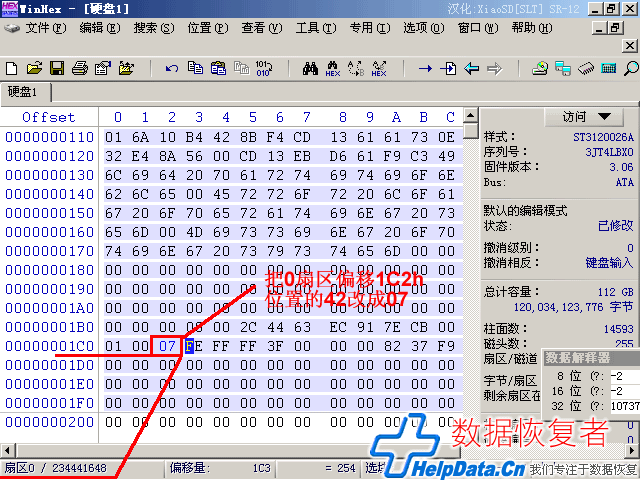Paste clipboard with the clipboard icon

click(x=218, y=68)
